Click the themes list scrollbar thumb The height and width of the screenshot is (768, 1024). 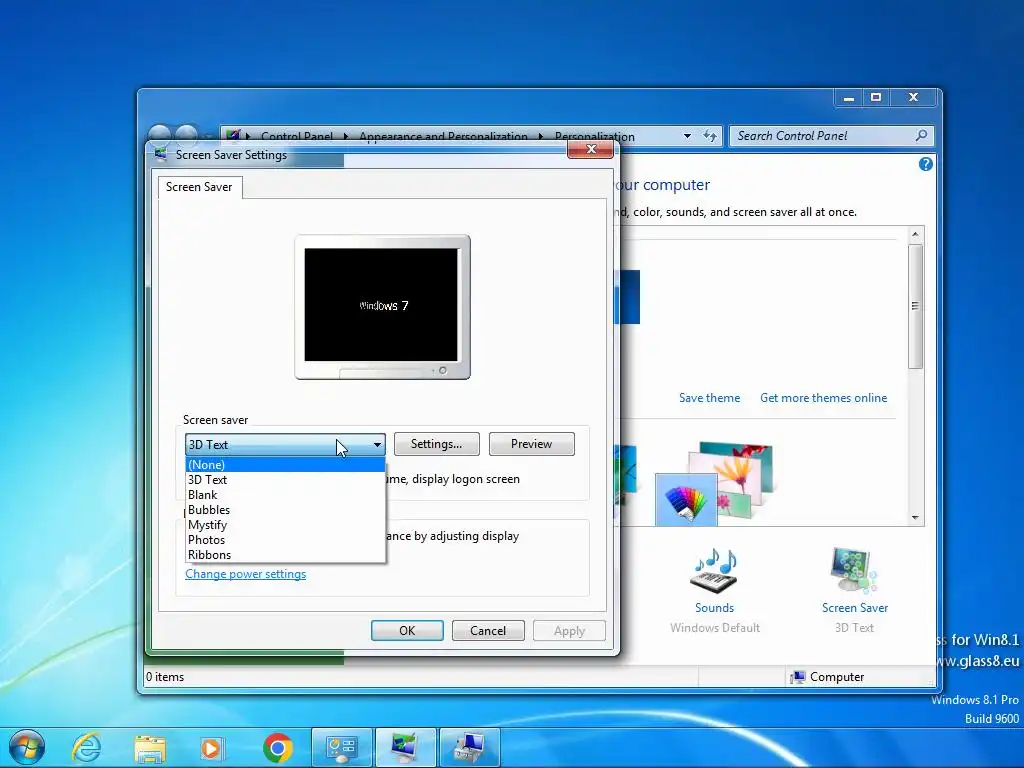click(915, 307)
